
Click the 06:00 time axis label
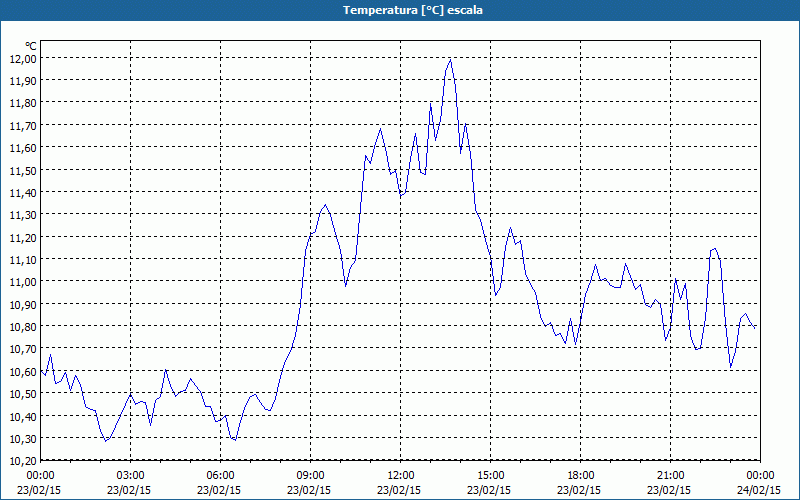click(220, 476)
